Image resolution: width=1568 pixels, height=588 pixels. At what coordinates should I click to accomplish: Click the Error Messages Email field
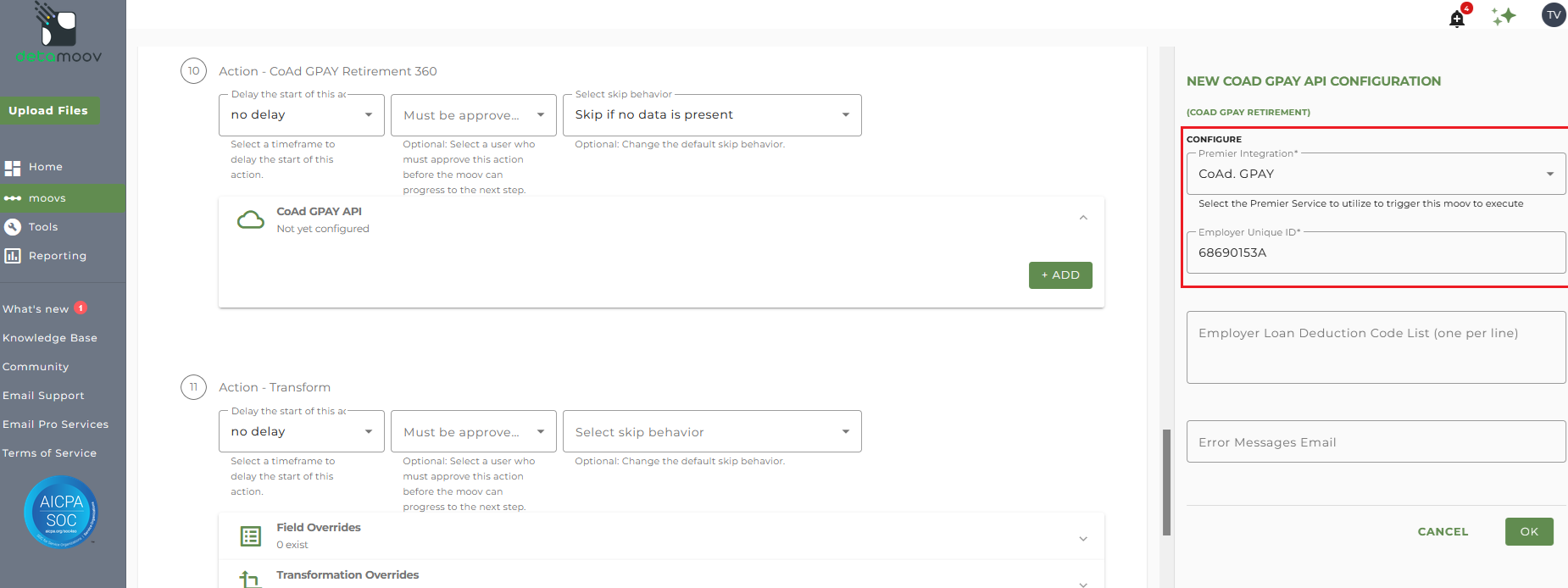coord(1376,441)
